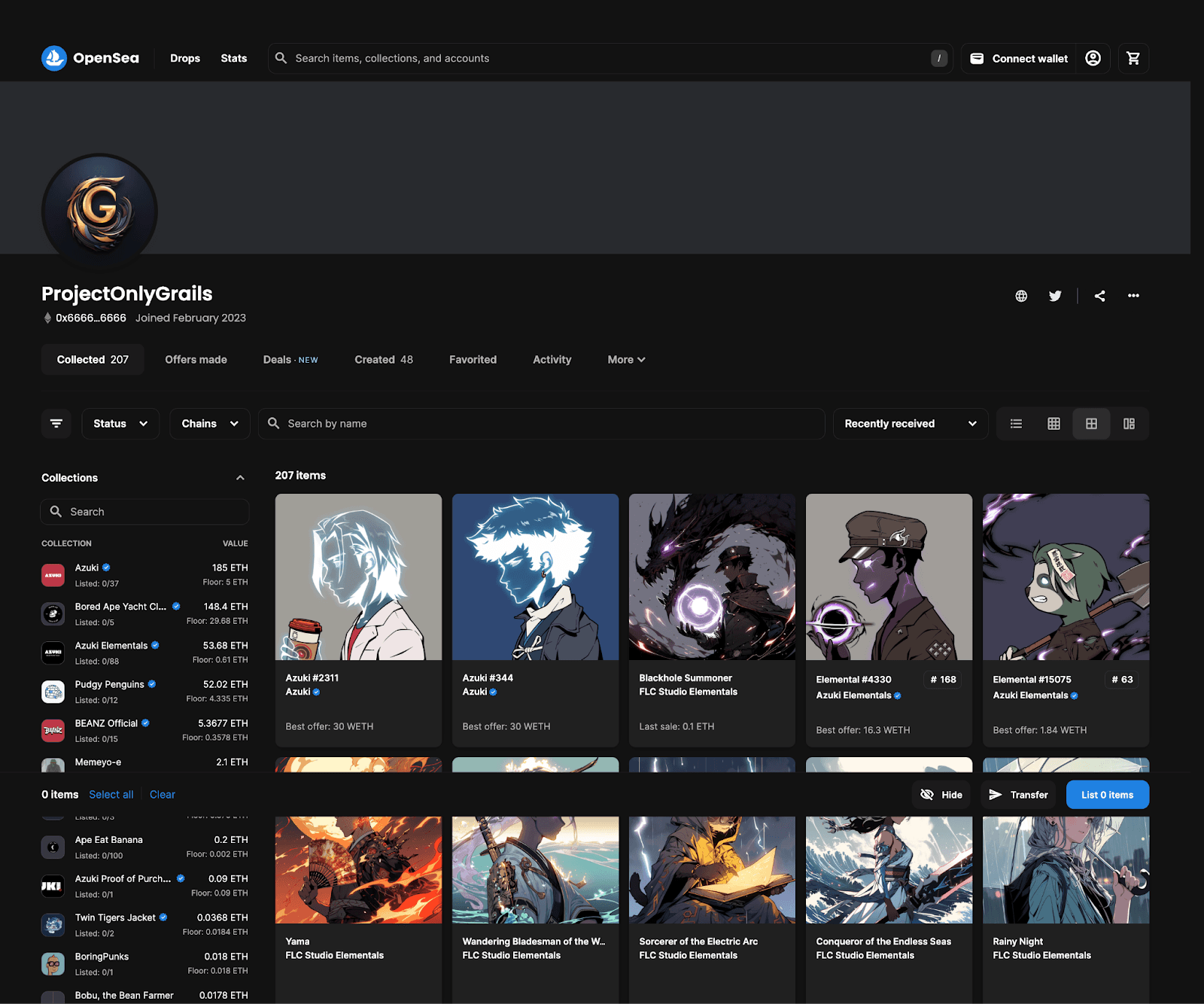Image resolution: width=1204 pixels, height=1004 pixels.
Task: Switch to mosaic layout view
Action: tap(1129, 424)
